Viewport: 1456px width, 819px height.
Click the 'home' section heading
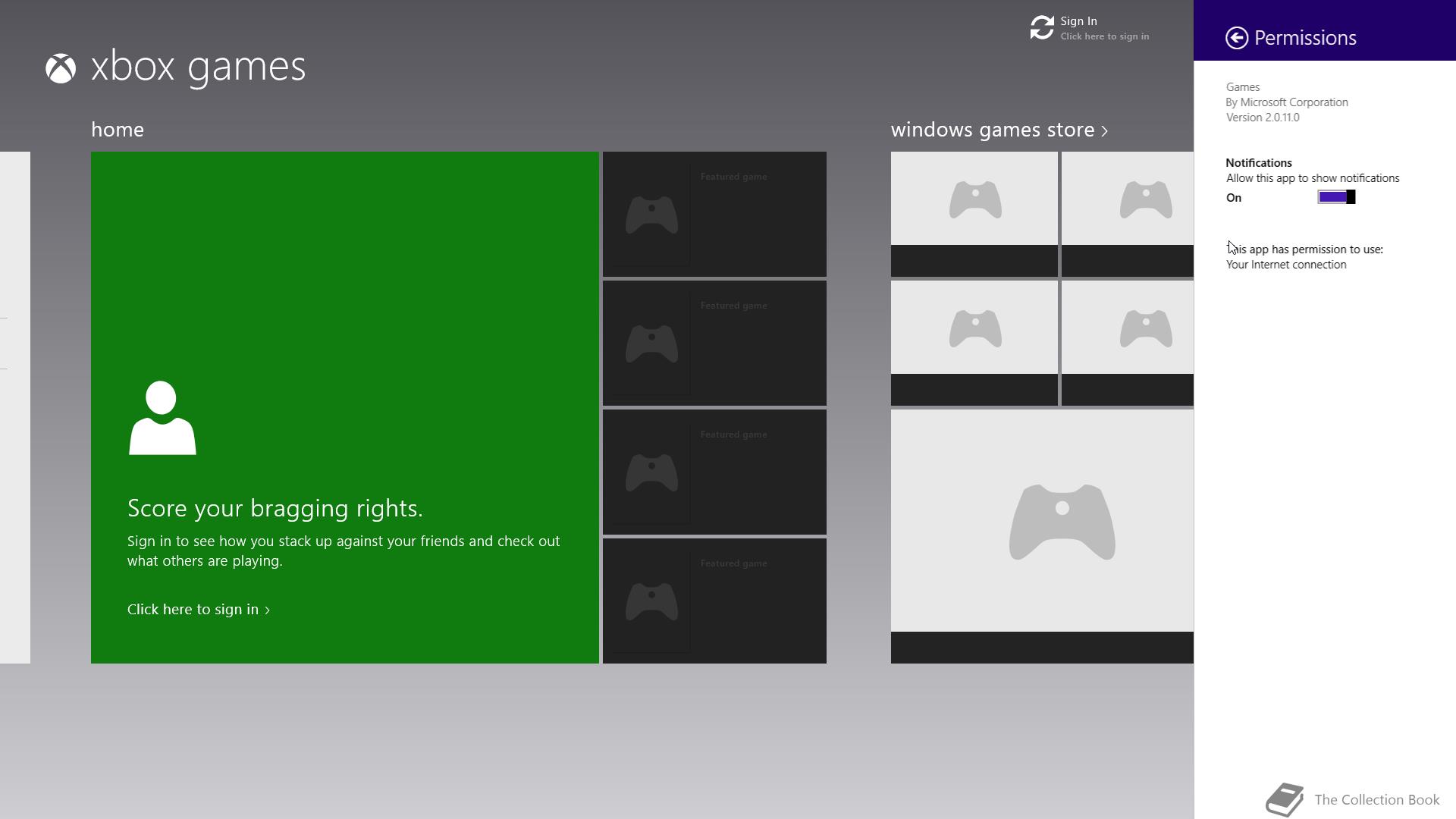click(118, 130)
